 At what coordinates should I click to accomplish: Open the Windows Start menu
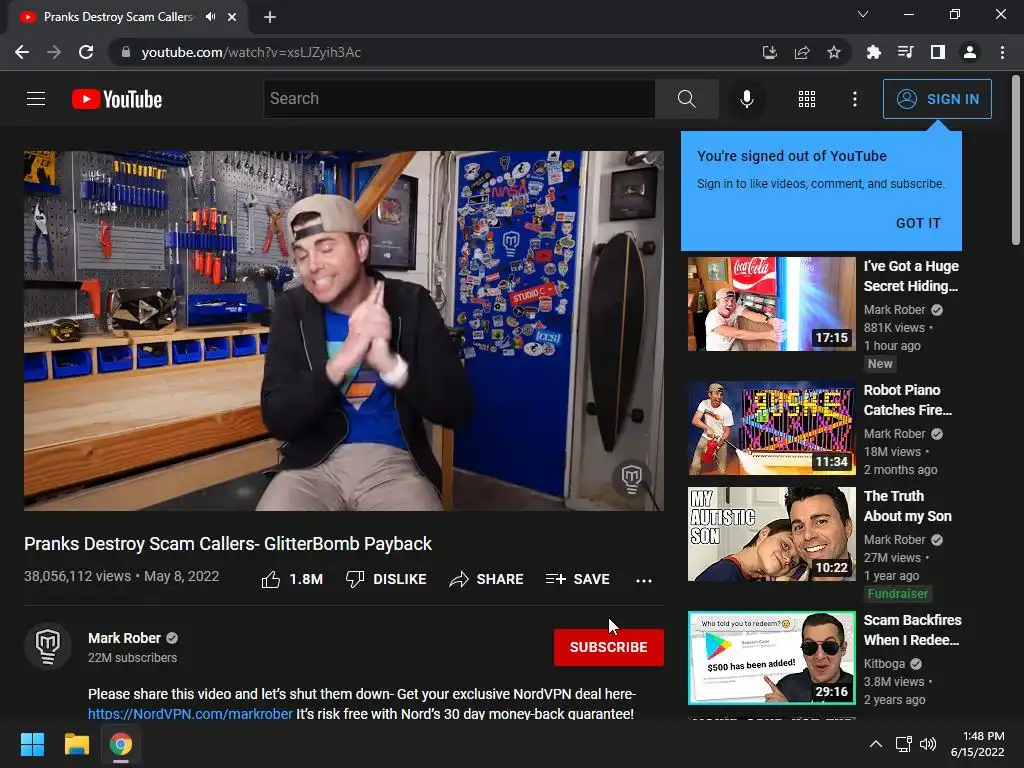click(x=32, y=744)
